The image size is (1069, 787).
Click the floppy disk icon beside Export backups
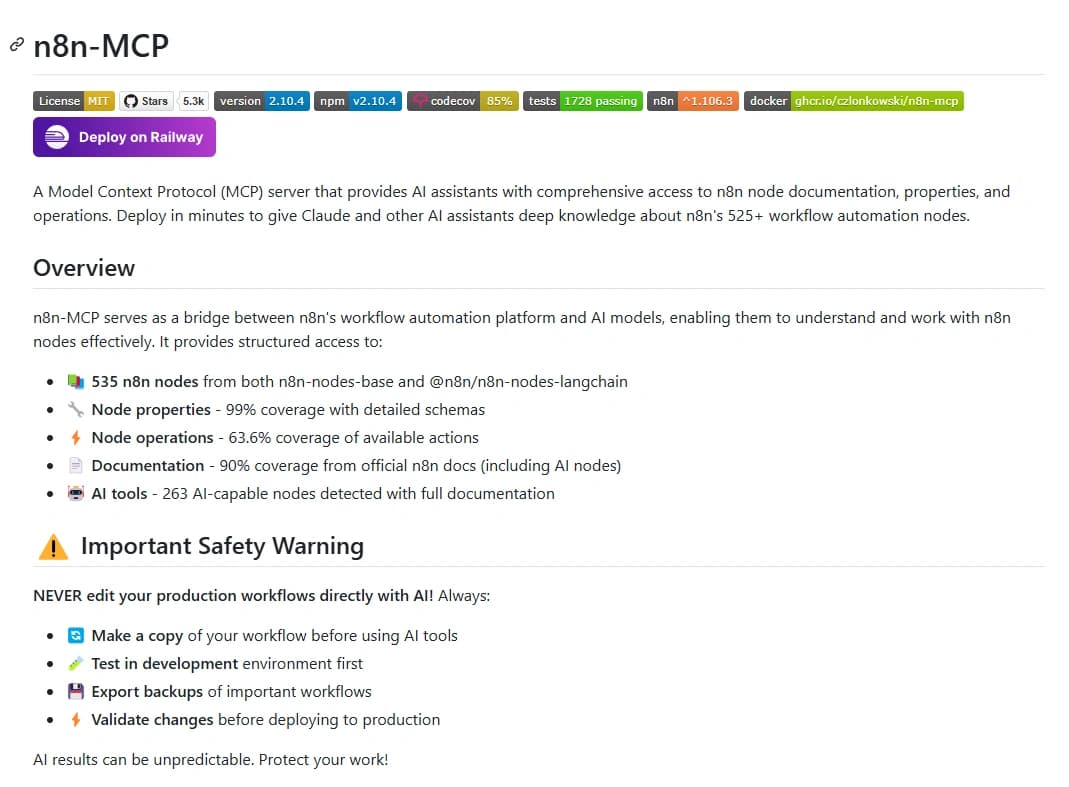tap(75, 691)
